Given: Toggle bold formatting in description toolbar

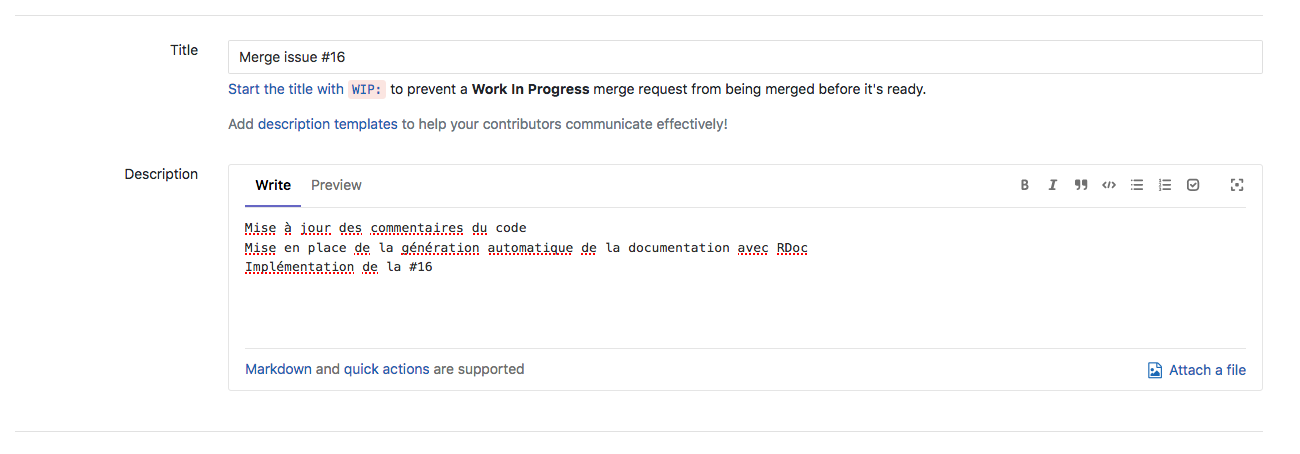Looking at the screenshot, I should [x=1025, y=185].
